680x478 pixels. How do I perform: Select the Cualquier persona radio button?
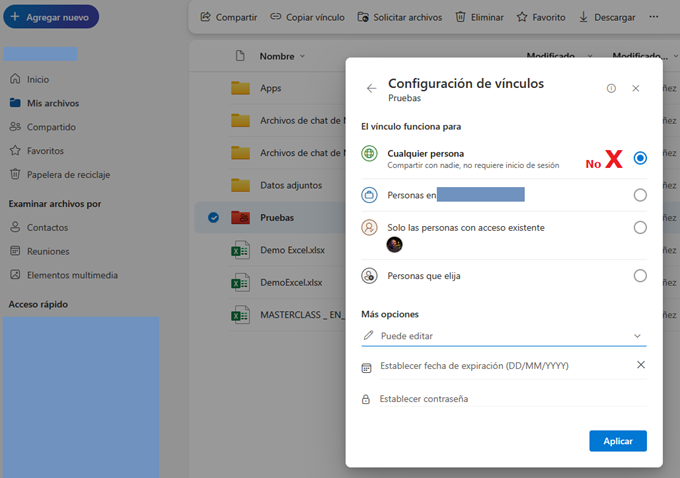pos(640,158)
